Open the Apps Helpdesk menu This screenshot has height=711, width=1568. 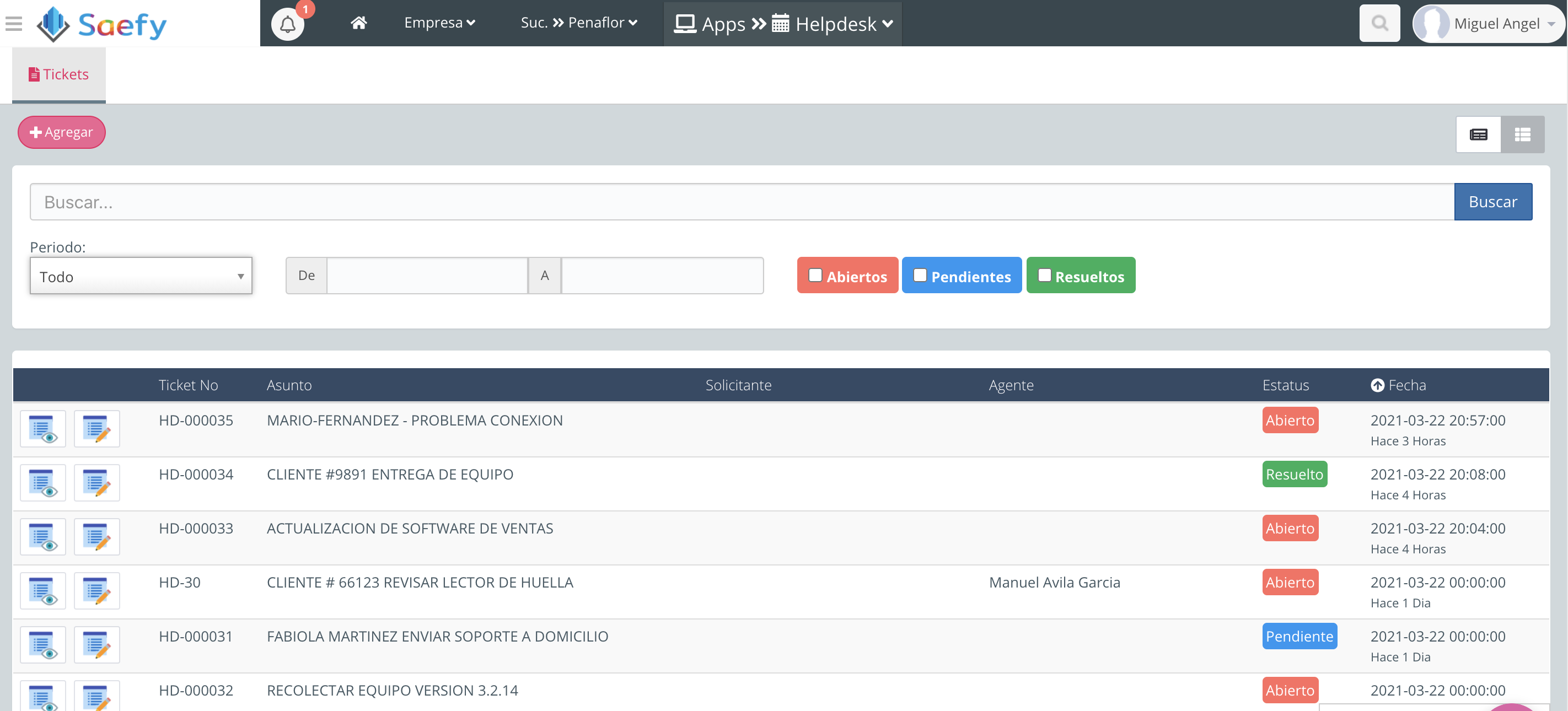pyautogui.click(x=783, y=24)
